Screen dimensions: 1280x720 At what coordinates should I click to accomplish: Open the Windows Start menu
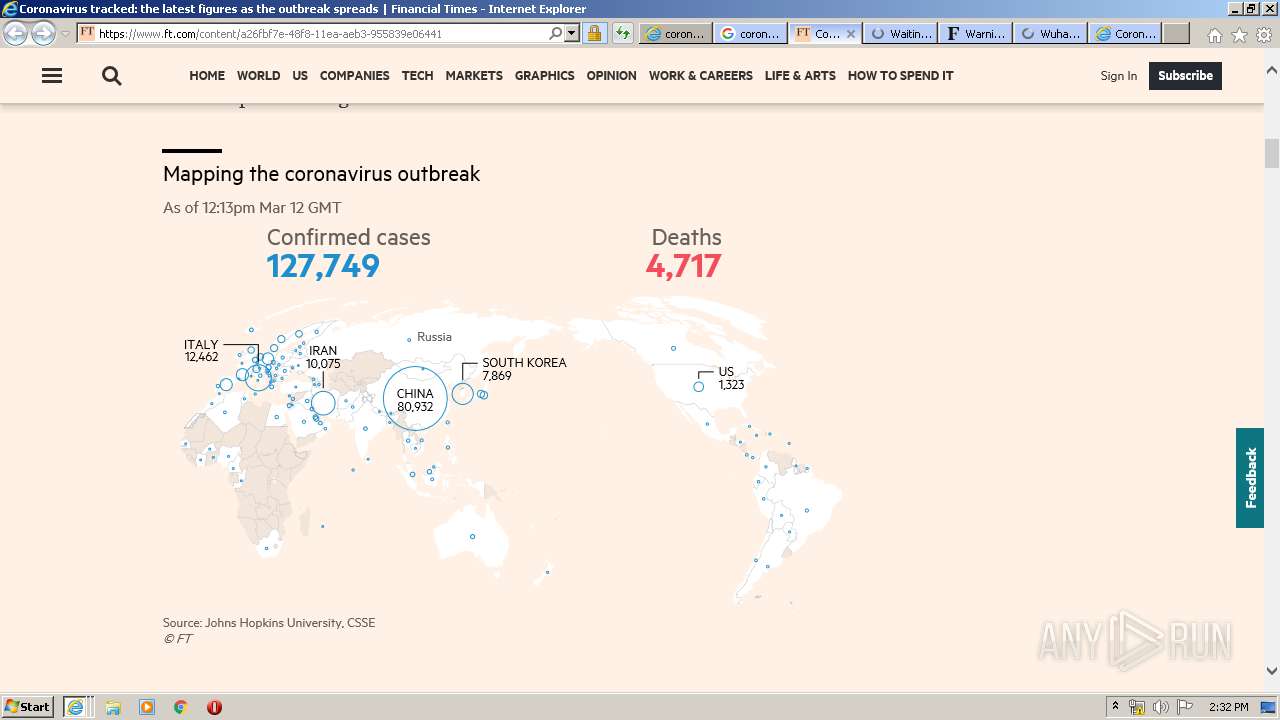point(28,707)
